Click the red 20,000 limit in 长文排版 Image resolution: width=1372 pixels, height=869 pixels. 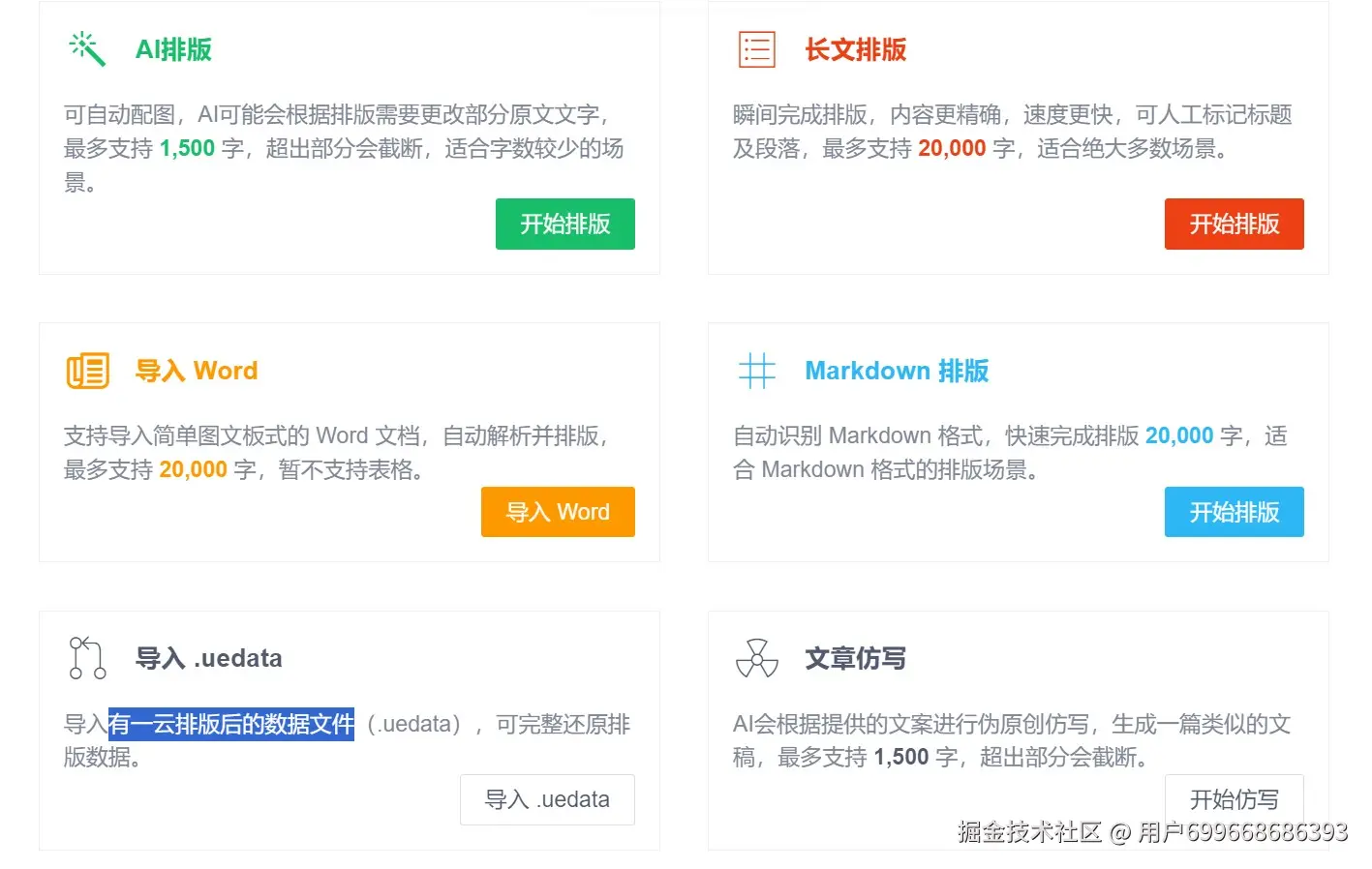[x=952, y=148]
